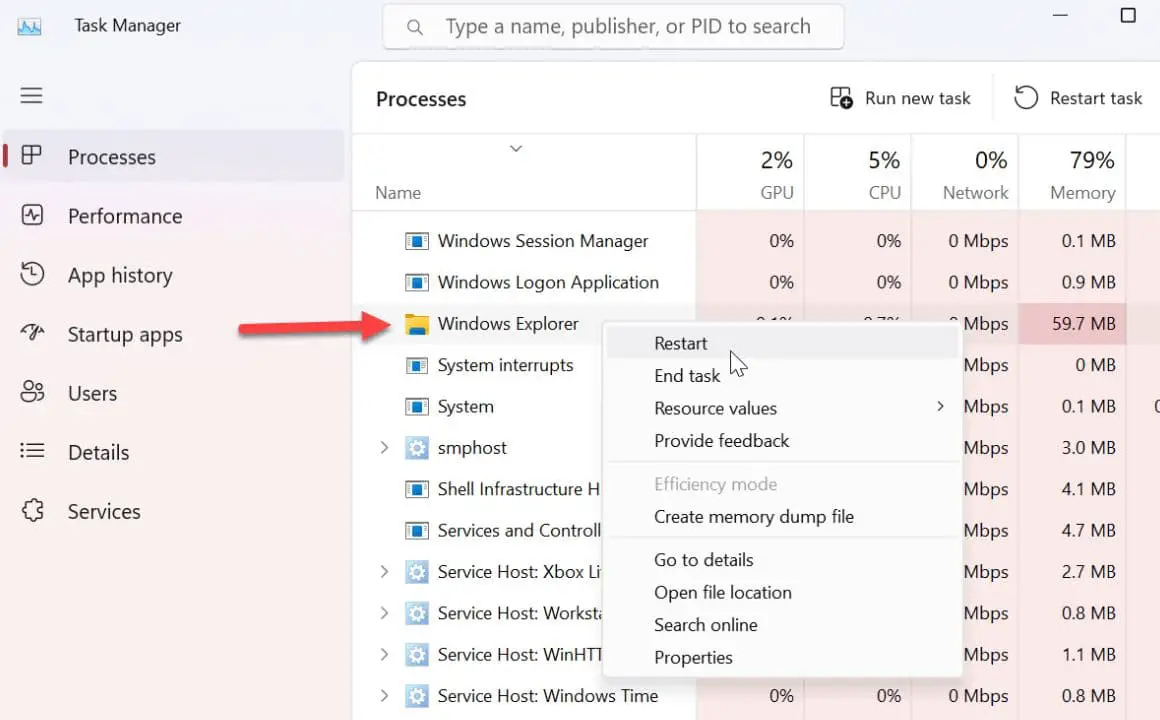The height and width of the screenshot is (720, 1160).
Task: Sort by the CPU column header
Action: coord(857,173)
